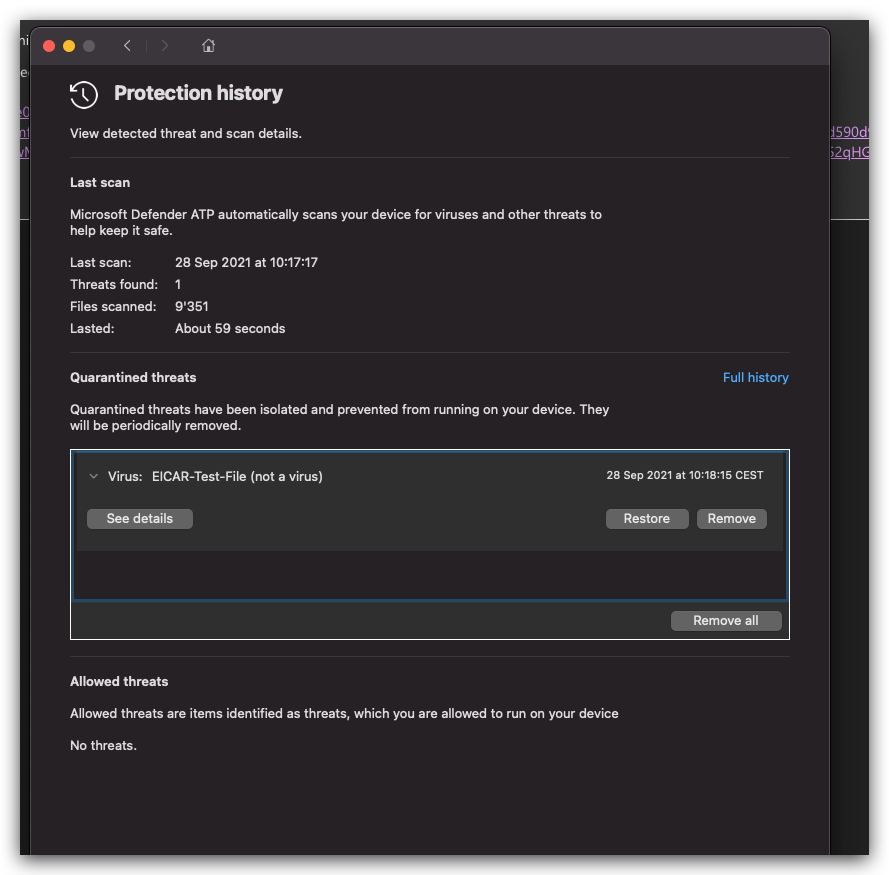Open See details for the virus
The height and width of the screenshot is (875, 889).
click(x=139, y=519)
